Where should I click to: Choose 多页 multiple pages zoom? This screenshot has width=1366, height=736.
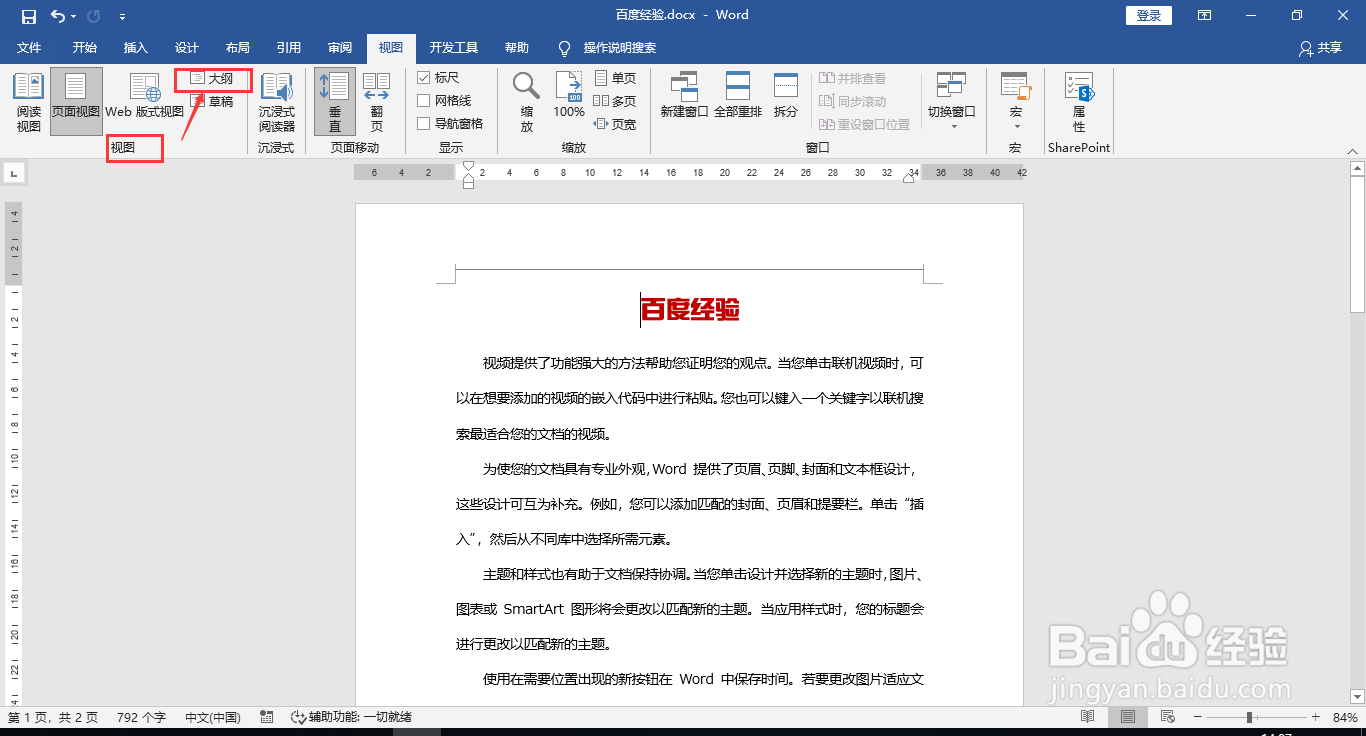[615, 101]
